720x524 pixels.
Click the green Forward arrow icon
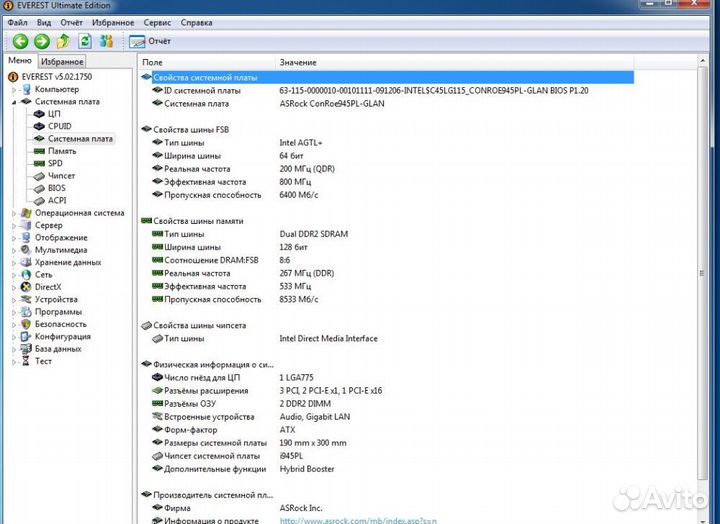[42, 41]
